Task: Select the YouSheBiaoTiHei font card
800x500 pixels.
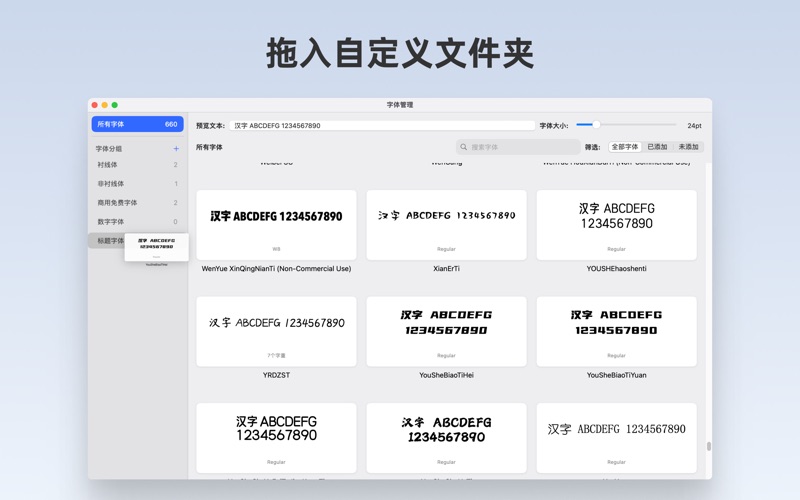Action: click(446, 331)
